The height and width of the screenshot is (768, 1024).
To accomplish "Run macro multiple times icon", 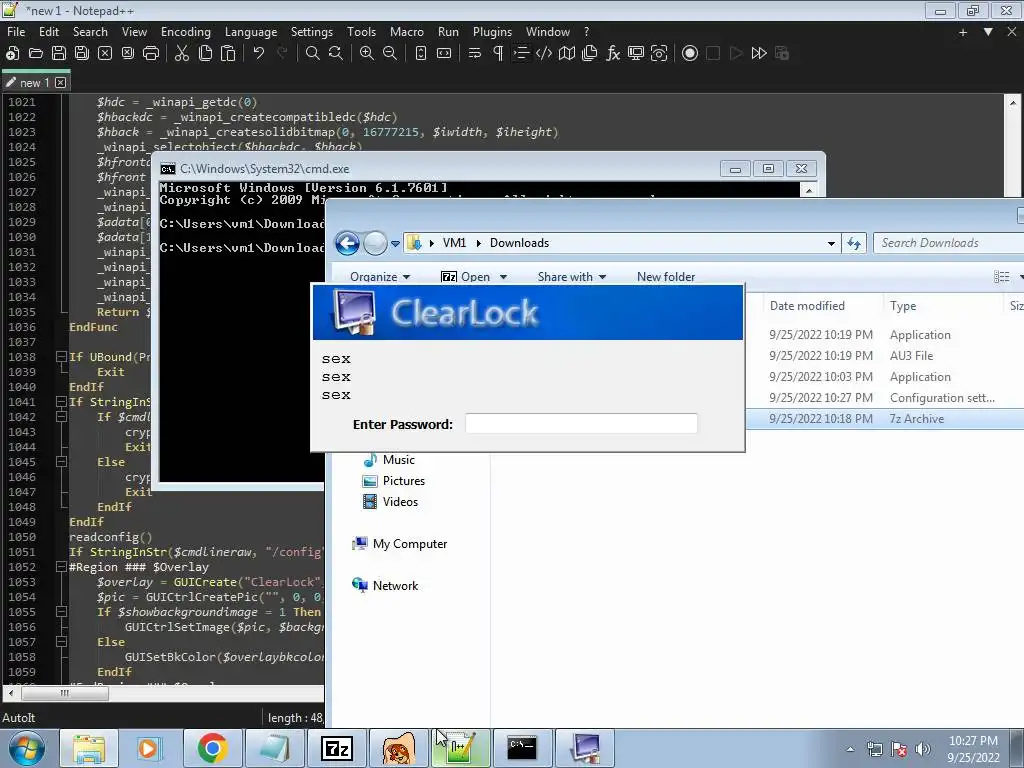I will [759, 54].
